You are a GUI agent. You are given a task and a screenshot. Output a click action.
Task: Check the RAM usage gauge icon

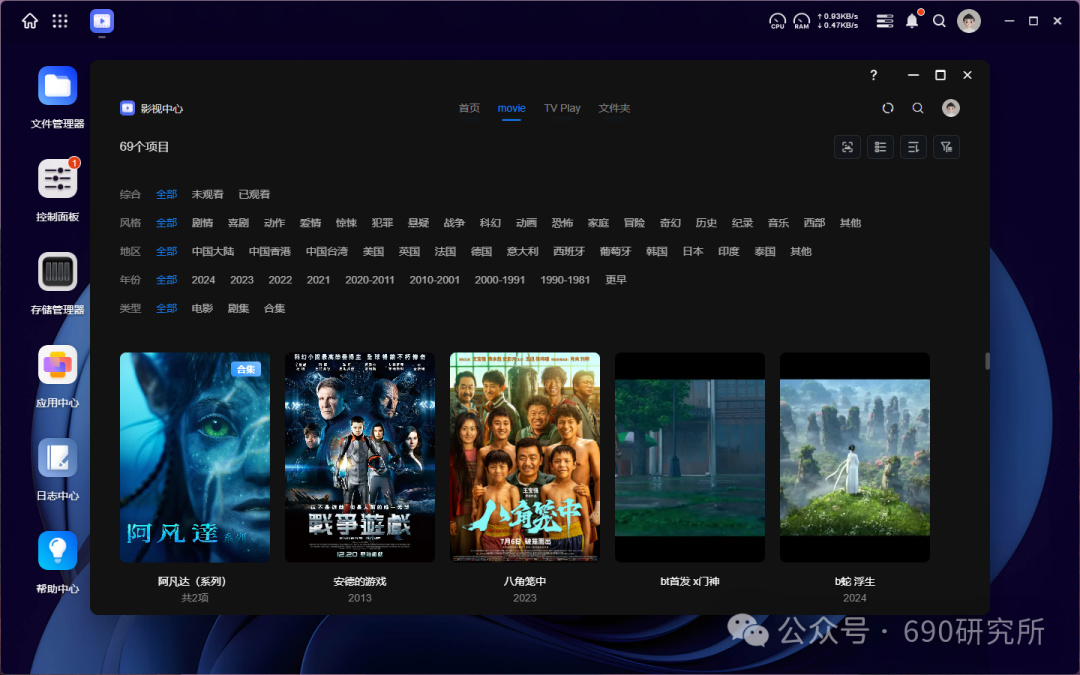pyautogui.click(x=802, y=21)
